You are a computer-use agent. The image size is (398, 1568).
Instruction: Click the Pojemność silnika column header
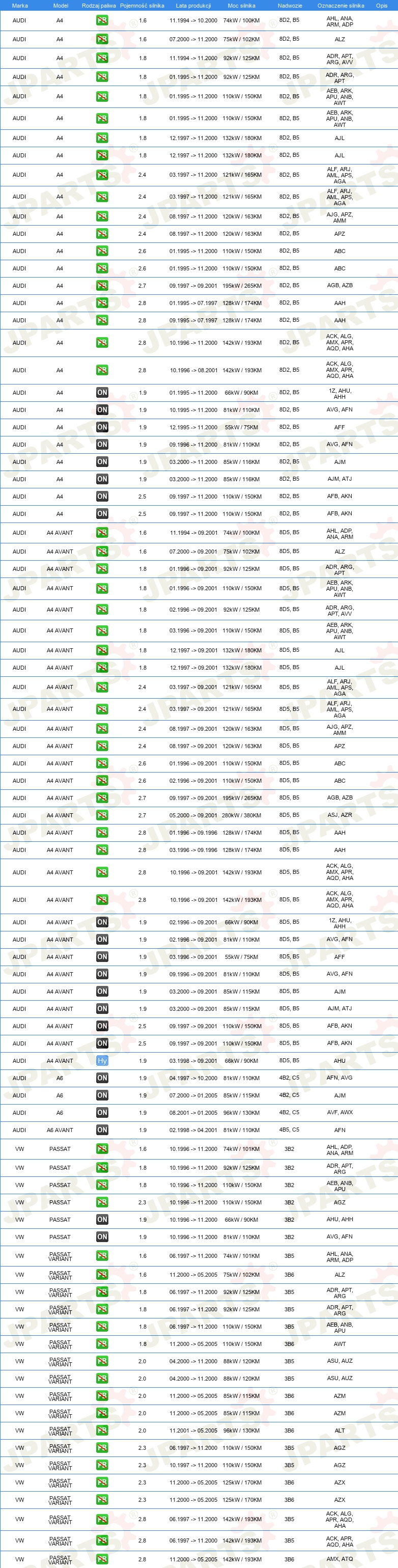[142, 6]
